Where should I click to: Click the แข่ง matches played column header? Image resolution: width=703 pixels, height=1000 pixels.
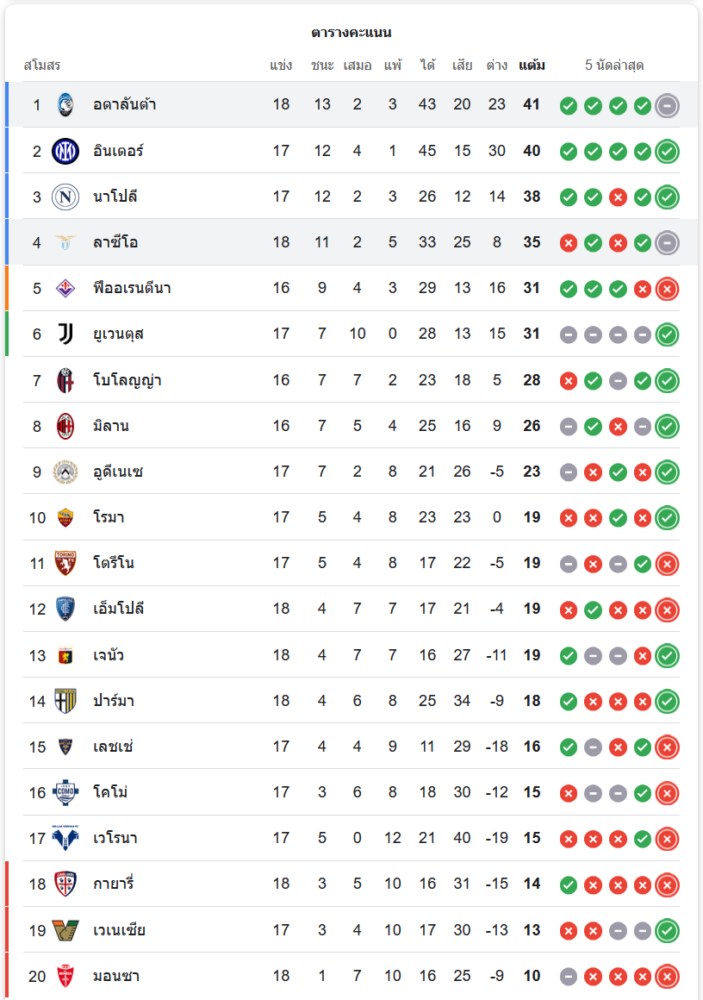pos(281,66)
